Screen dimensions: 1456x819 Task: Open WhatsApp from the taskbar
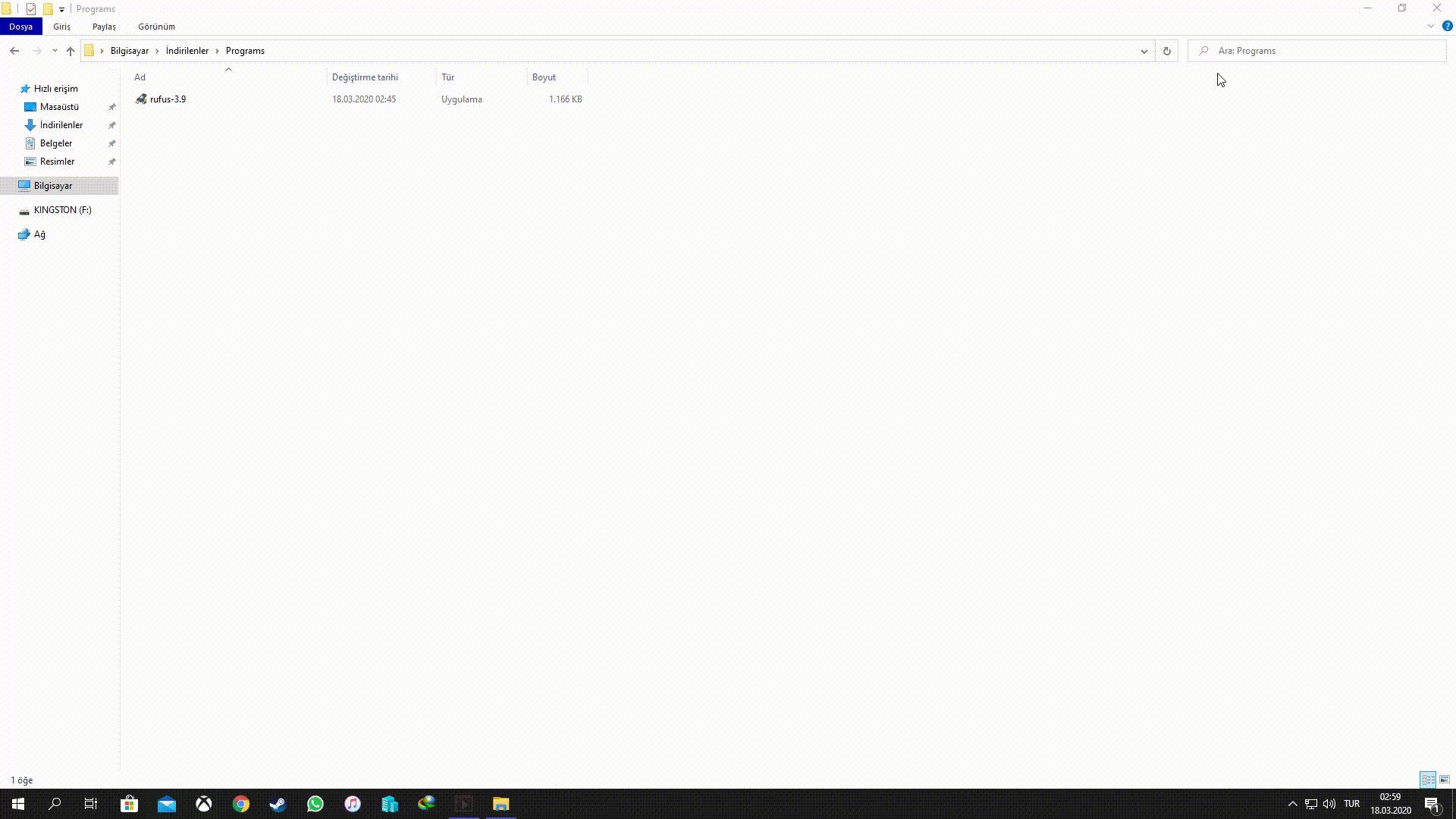315,804
